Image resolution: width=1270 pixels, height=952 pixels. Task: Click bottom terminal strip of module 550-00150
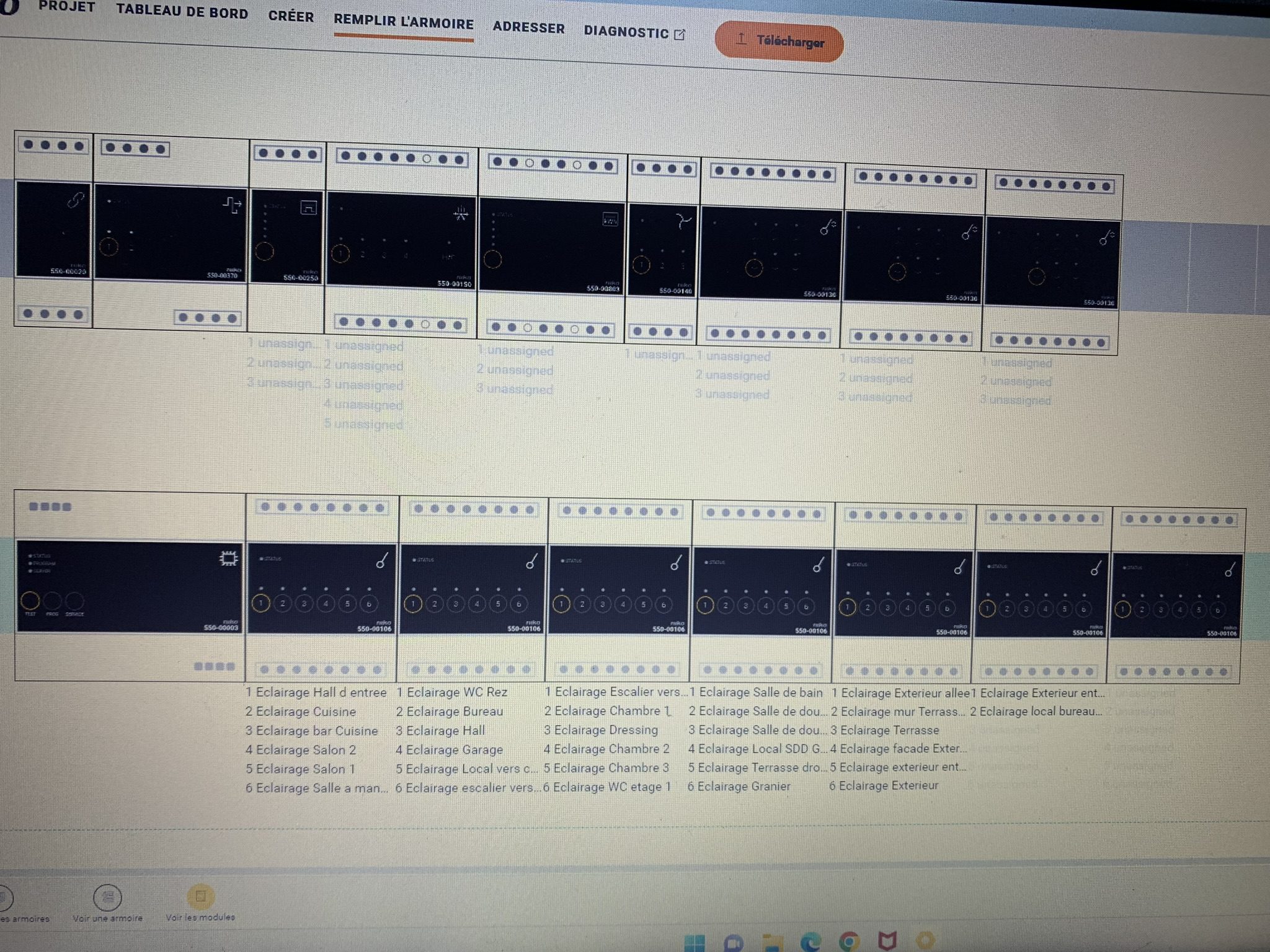401,323
